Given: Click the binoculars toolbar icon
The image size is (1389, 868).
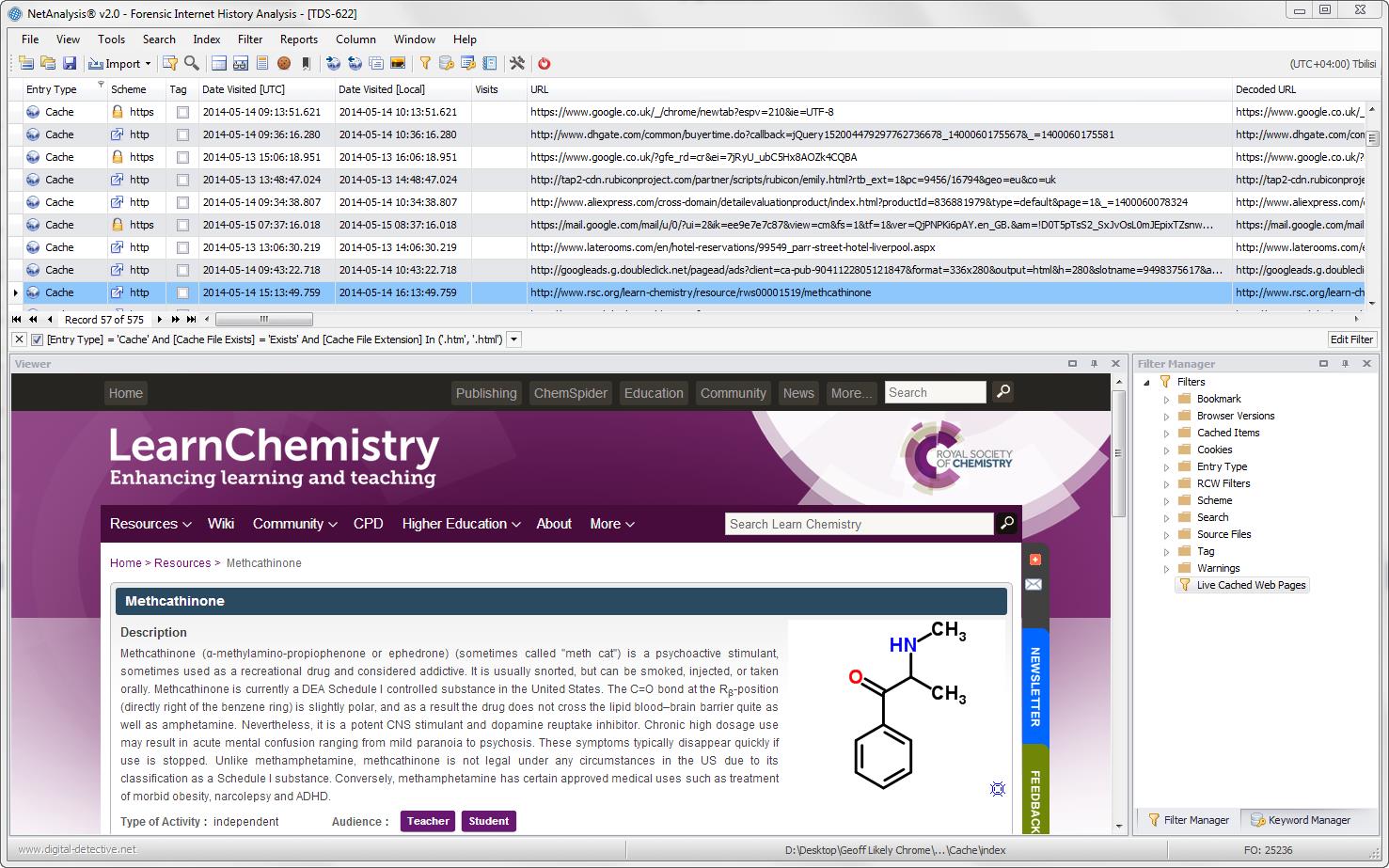Looking at the screenshot, I should (x=241, y=63).
